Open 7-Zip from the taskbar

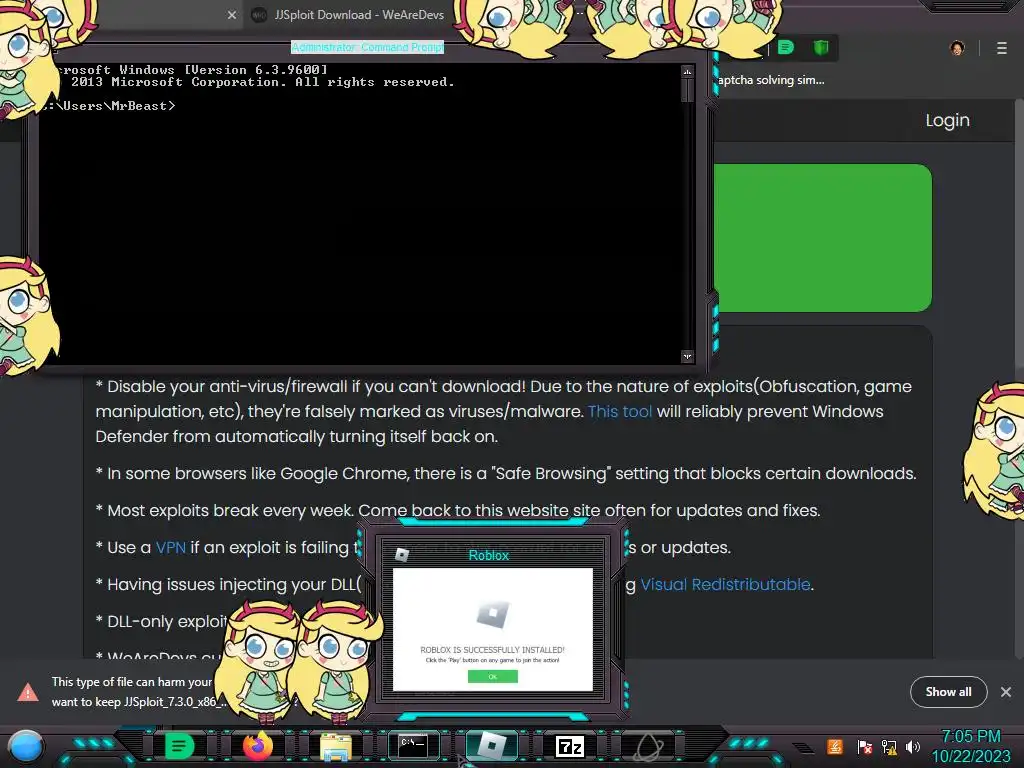click(x=569, y=746)
